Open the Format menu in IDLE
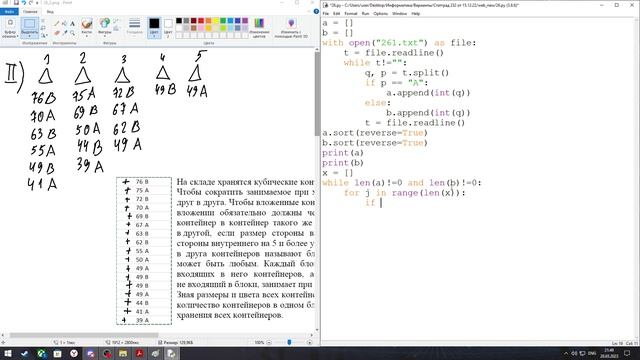 pos(350,13)
